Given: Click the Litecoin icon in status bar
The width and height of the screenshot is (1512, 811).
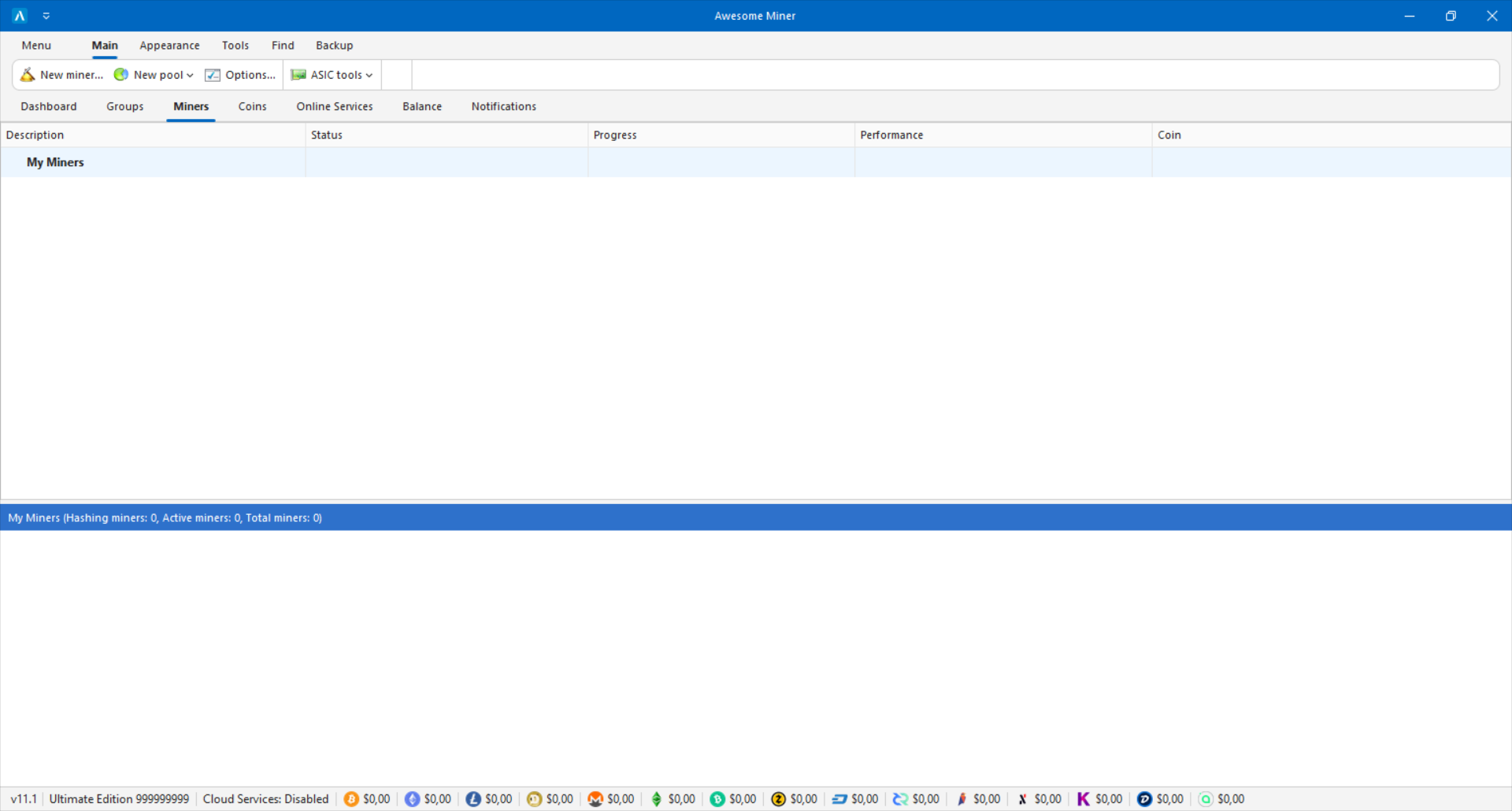Looking at the screenshot, I should [473, 799].
